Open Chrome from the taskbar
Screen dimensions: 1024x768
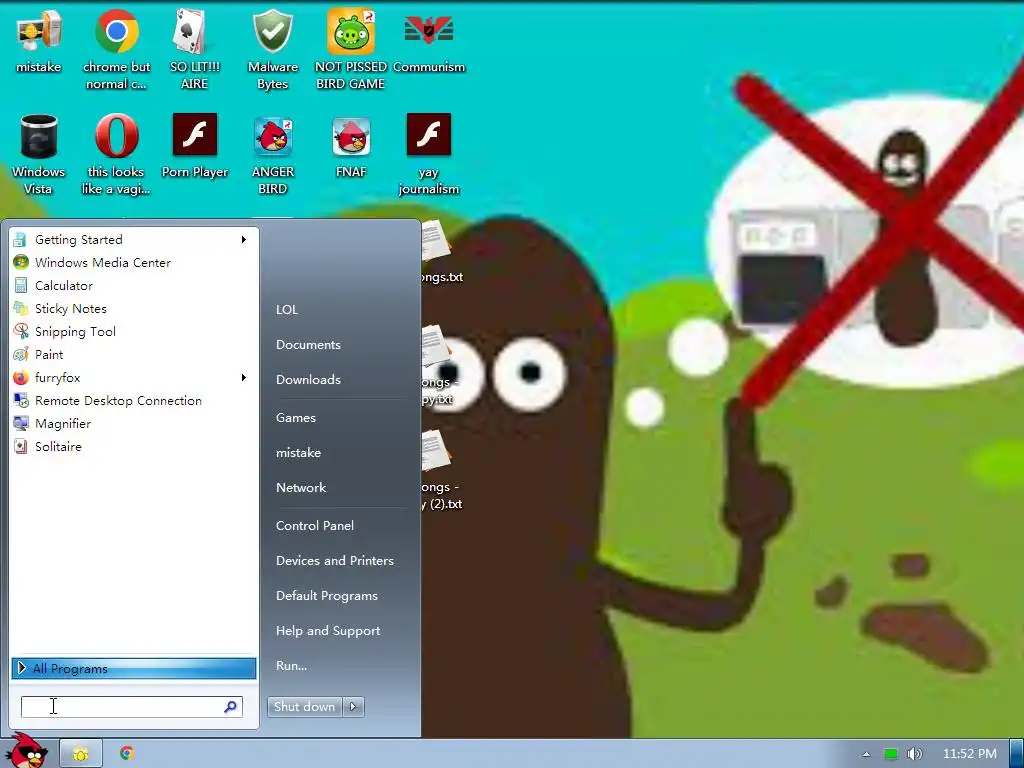coord(127,753)
